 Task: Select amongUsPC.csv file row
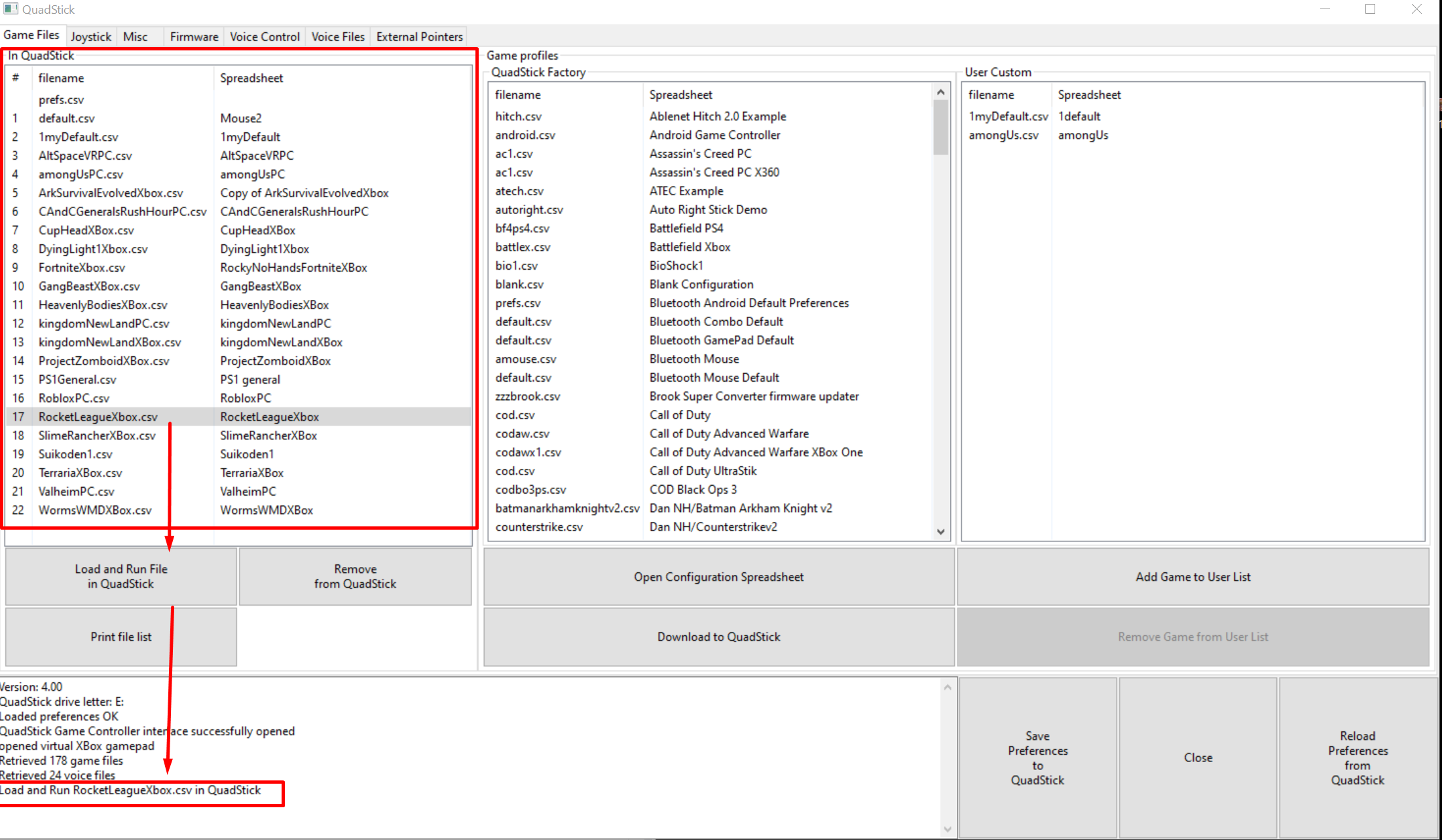pyautogui.click(x=238, y=174)
